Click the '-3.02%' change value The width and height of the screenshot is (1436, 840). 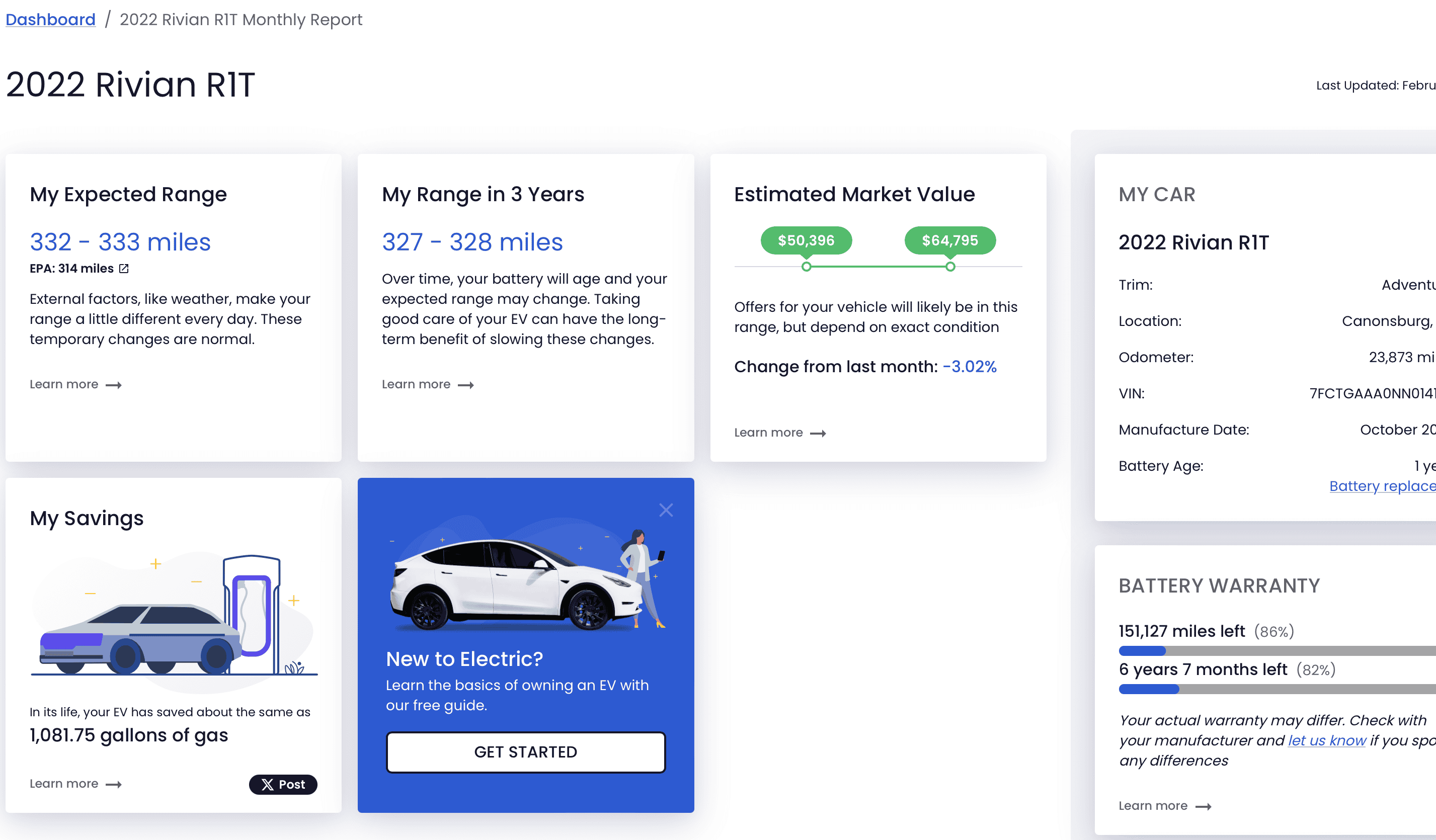970,366
